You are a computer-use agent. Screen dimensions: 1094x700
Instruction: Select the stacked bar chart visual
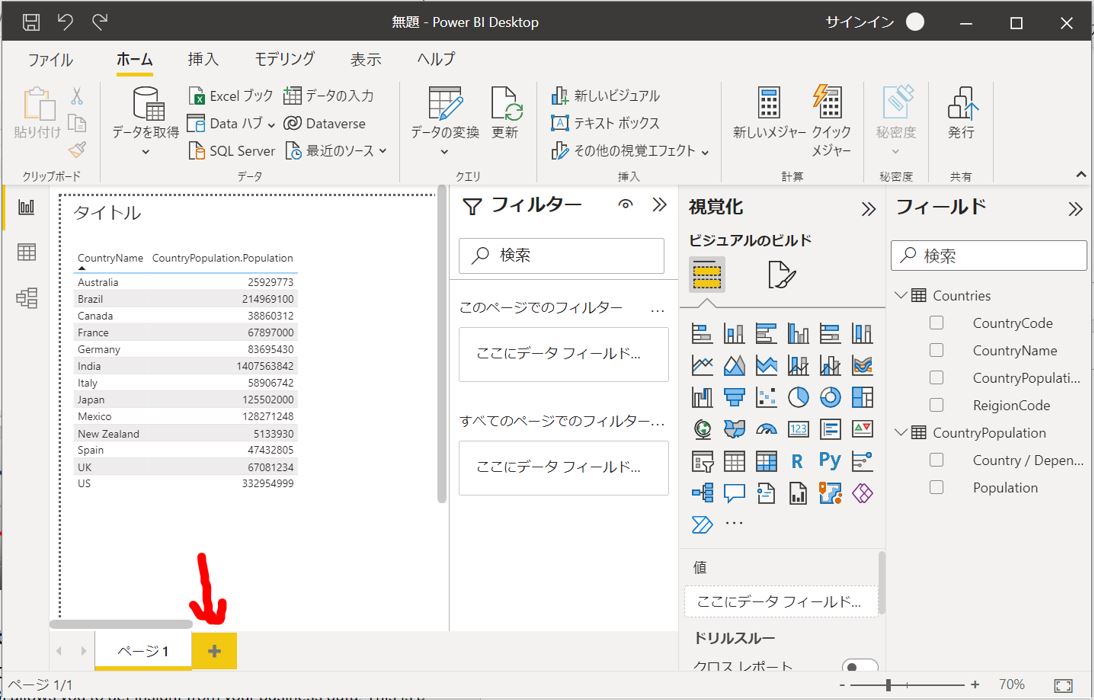(x=702, y=334)
